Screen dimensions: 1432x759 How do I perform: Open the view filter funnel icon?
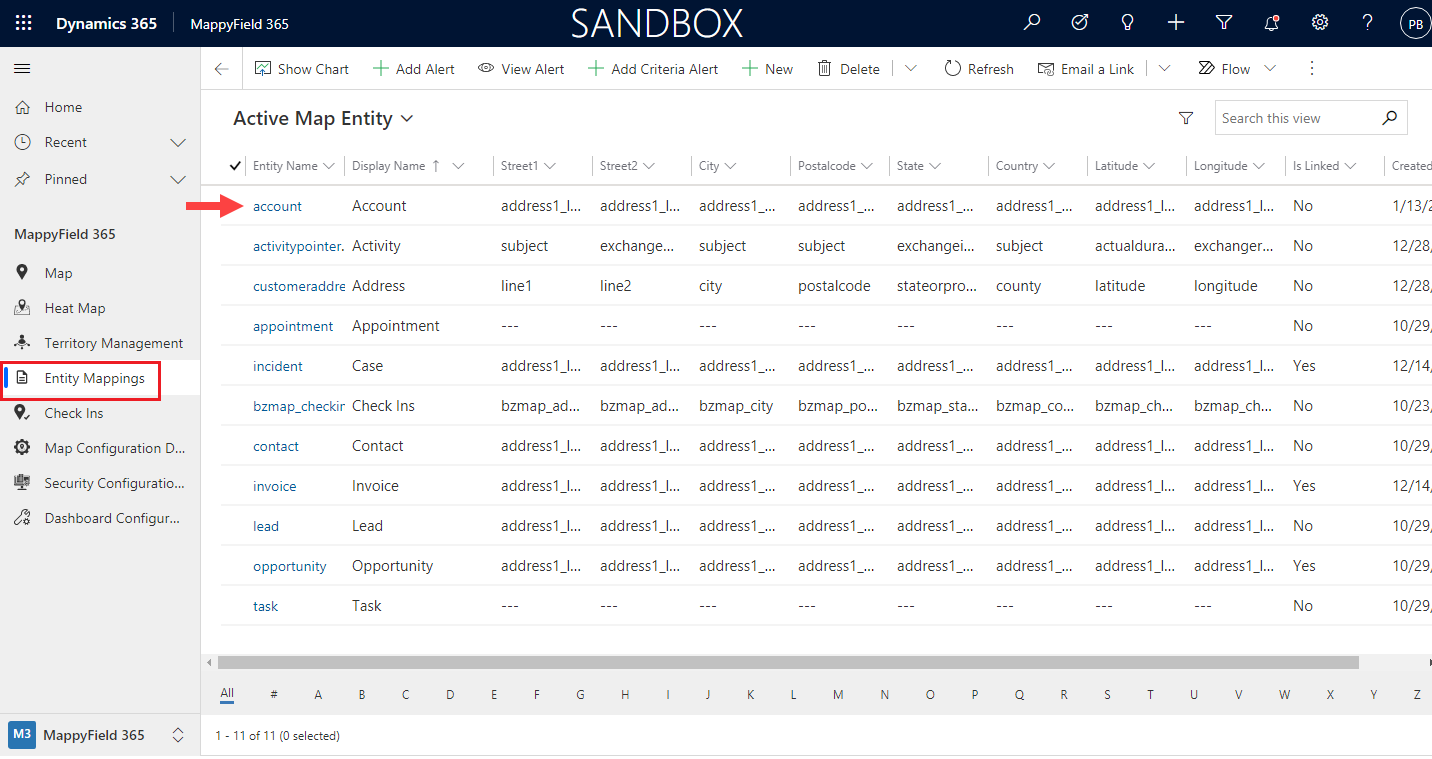click(x=1186, y=118)
